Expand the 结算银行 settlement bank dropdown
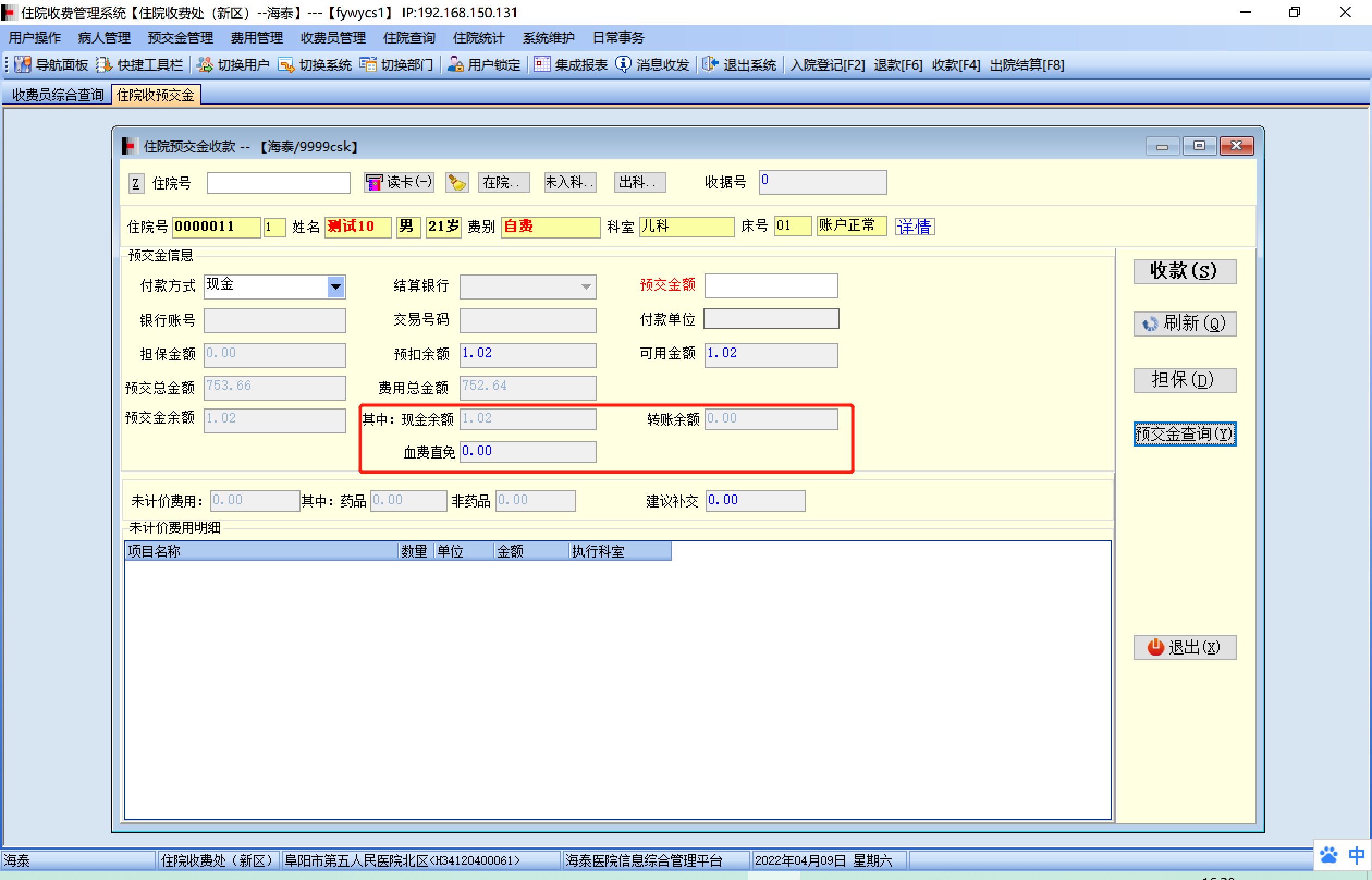1372x880 pixels. pyautogui.click(x=586, y=286)
